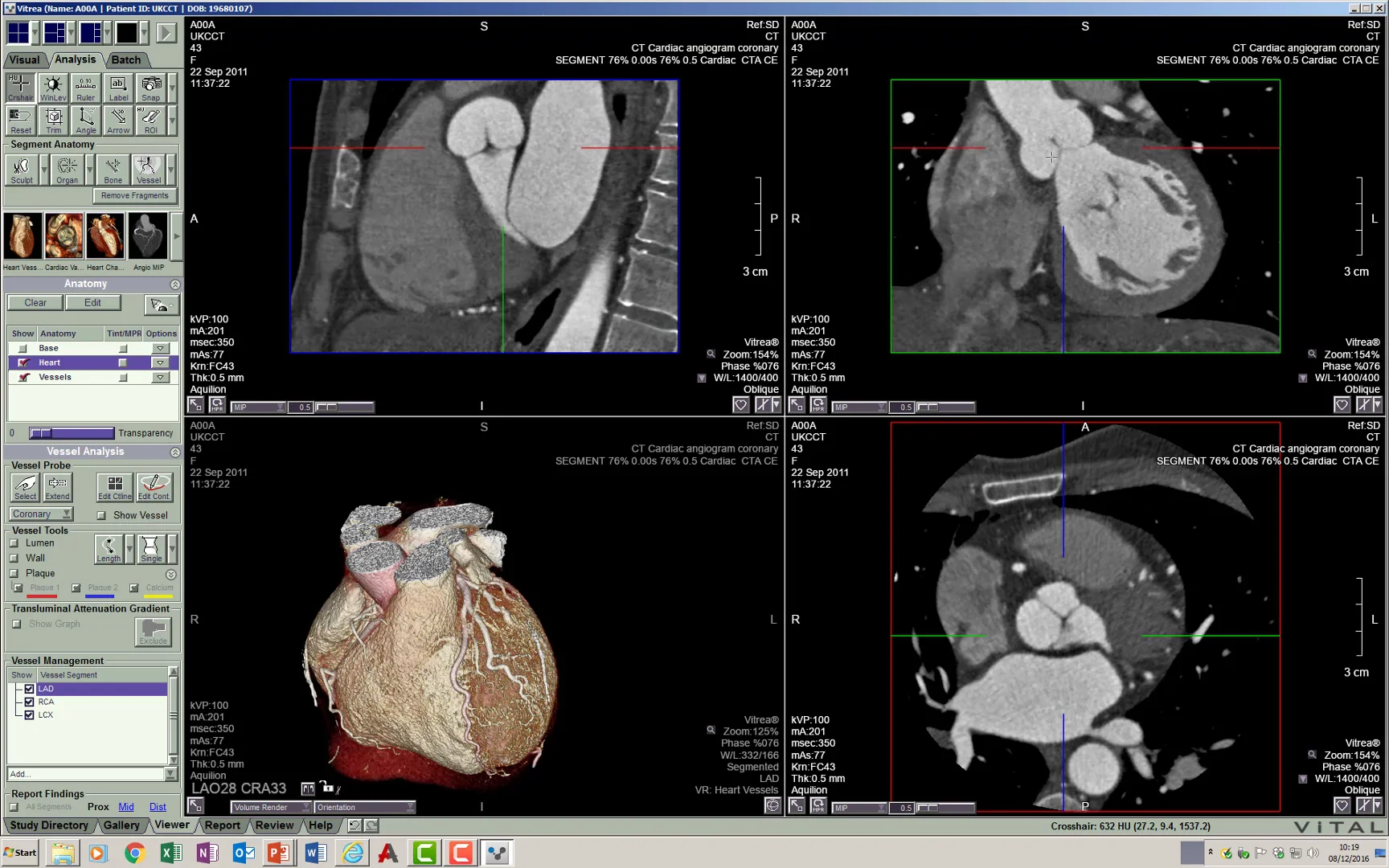Select the Length vessel tool
This screenshot has height=868, width=1389.
coord(109,549)
